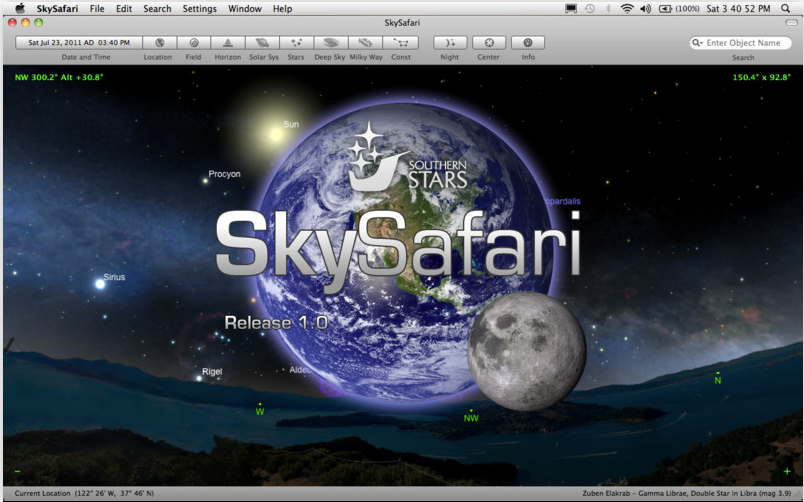Open the Apple menu
Viewport: 804px width, 502px height.
[20, 8]
